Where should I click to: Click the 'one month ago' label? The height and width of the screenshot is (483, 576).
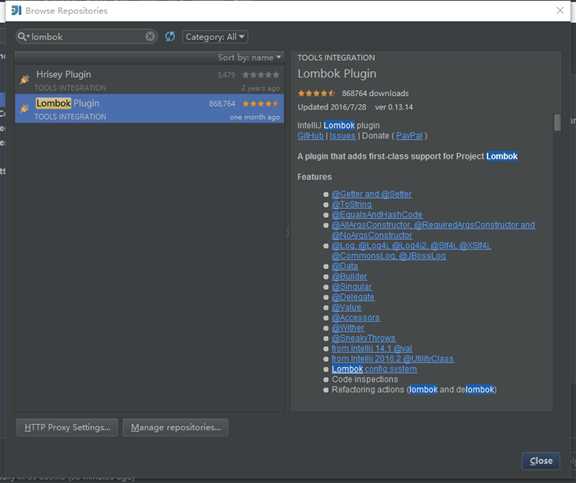click(x=255, y=117)
